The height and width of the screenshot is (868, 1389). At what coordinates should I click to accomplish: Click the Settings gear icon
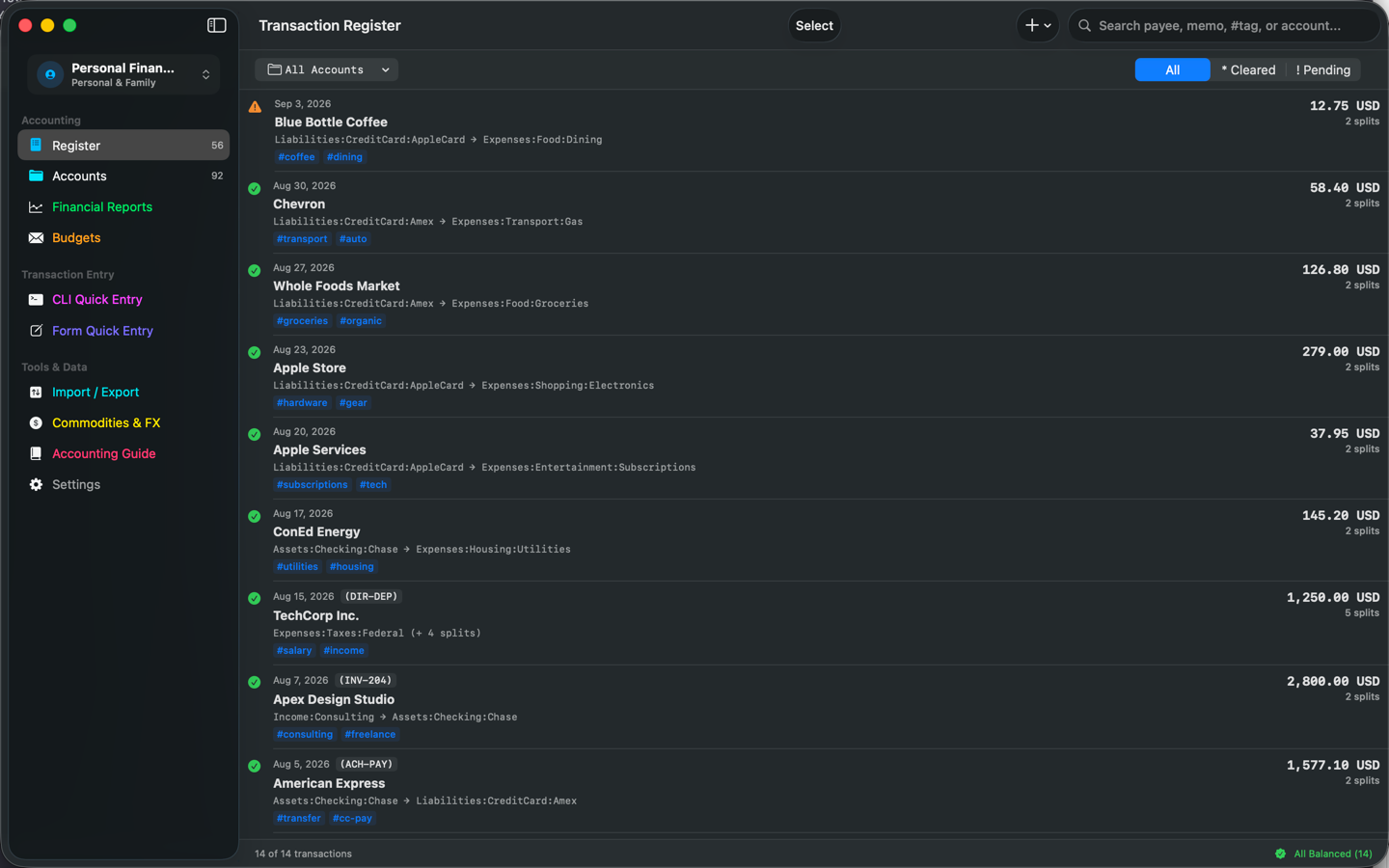[x=36, y=484]
